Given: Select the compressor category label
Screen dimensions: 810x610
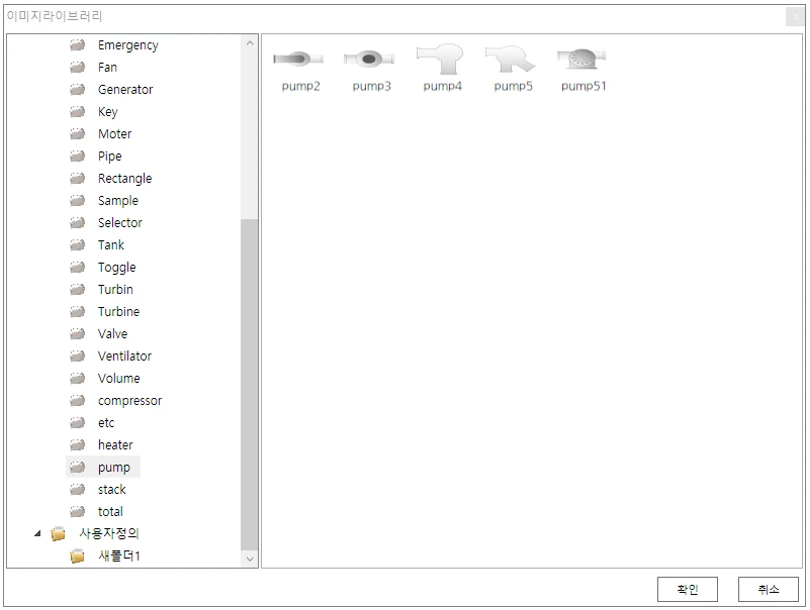Looking at the screenshot, I should [x=130, y=401].
